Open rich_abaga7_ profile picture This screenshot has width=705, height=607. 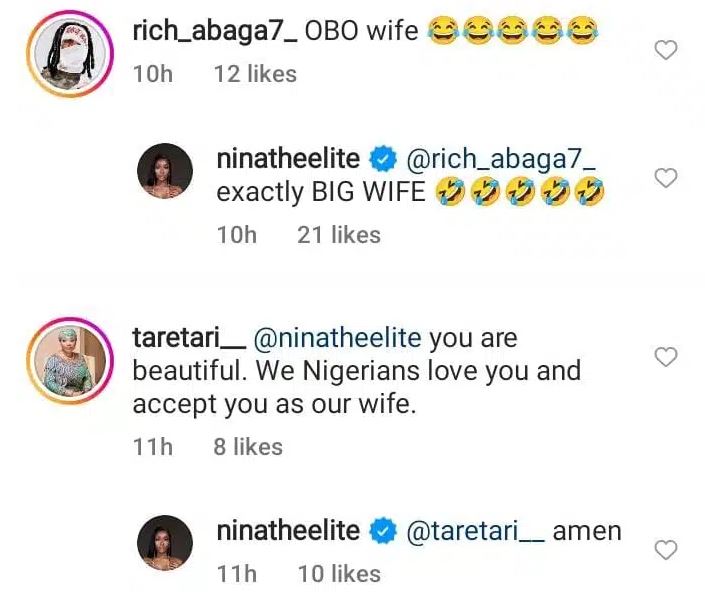coord(66,53)
